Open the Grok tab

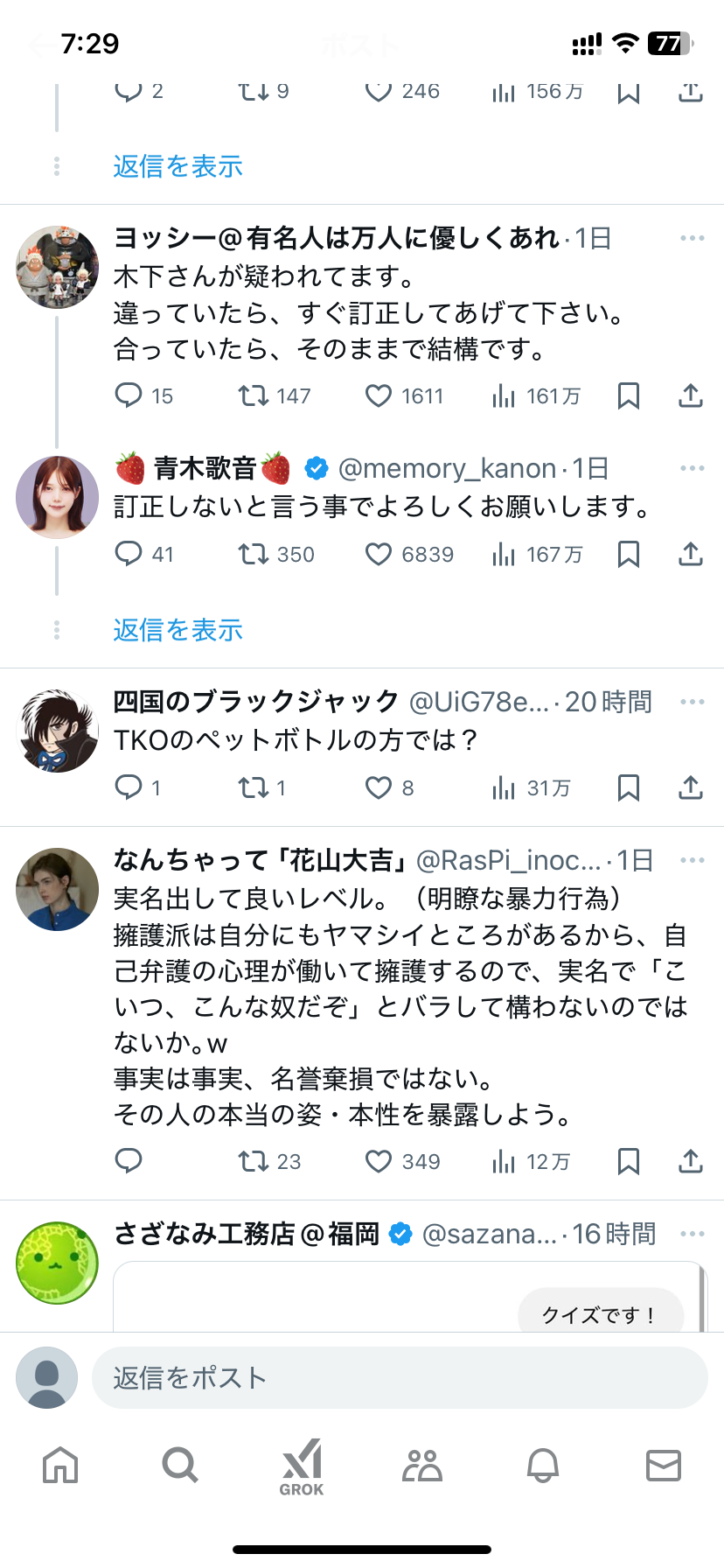point(302,1466)
